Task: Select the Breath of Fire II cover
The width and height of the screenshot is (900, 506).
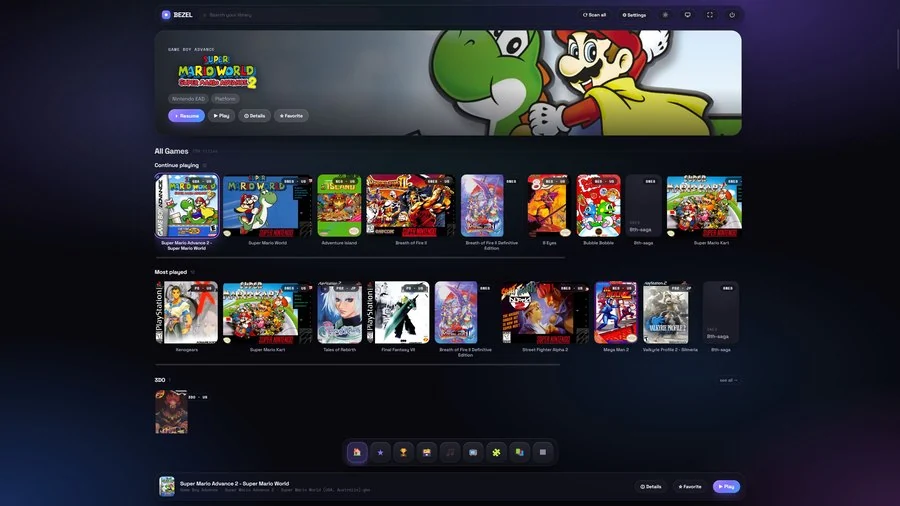Action: coord(410,206)
